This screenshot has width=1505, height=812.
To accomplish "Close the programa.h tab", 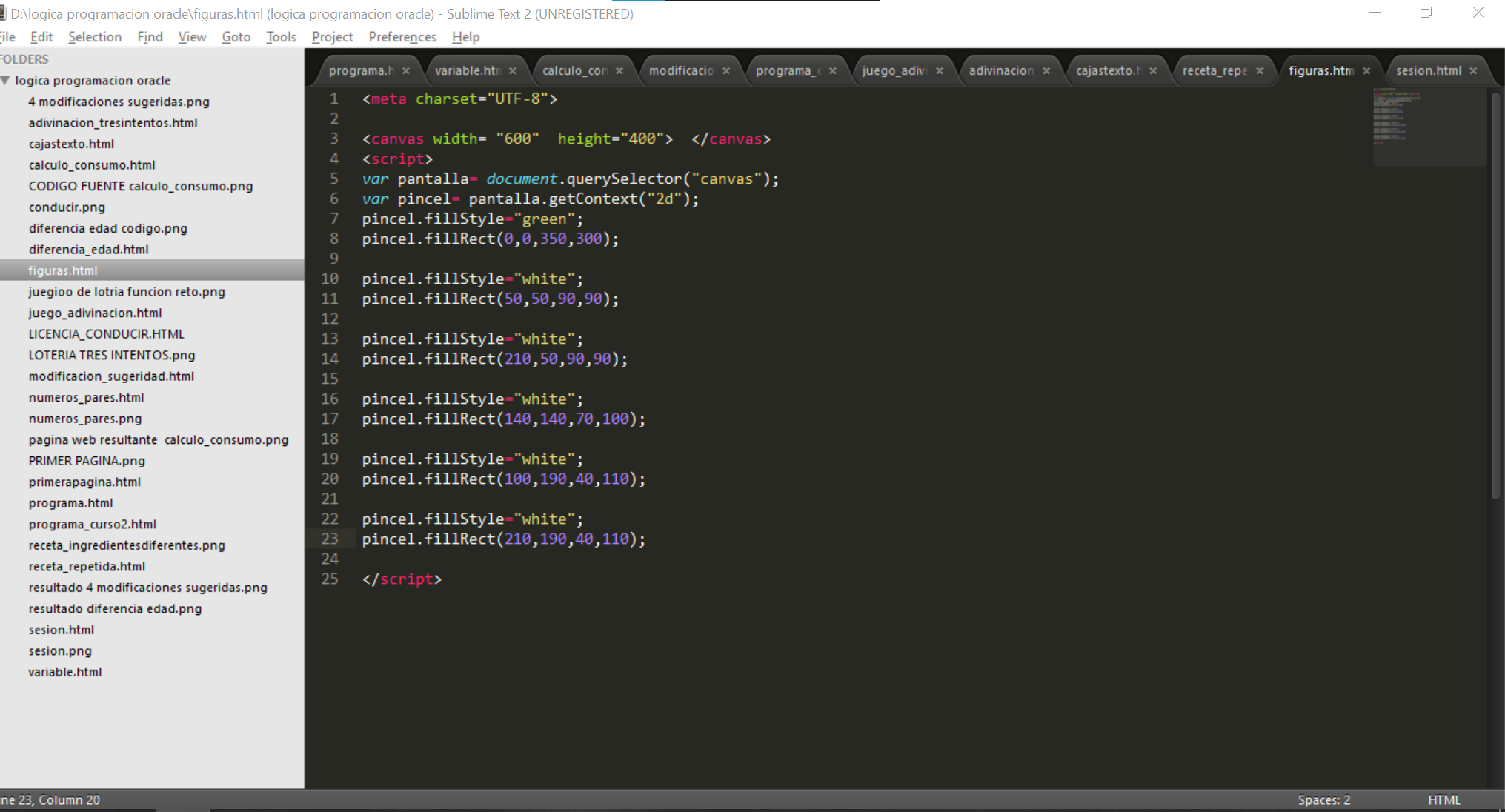I will point(406,71).
